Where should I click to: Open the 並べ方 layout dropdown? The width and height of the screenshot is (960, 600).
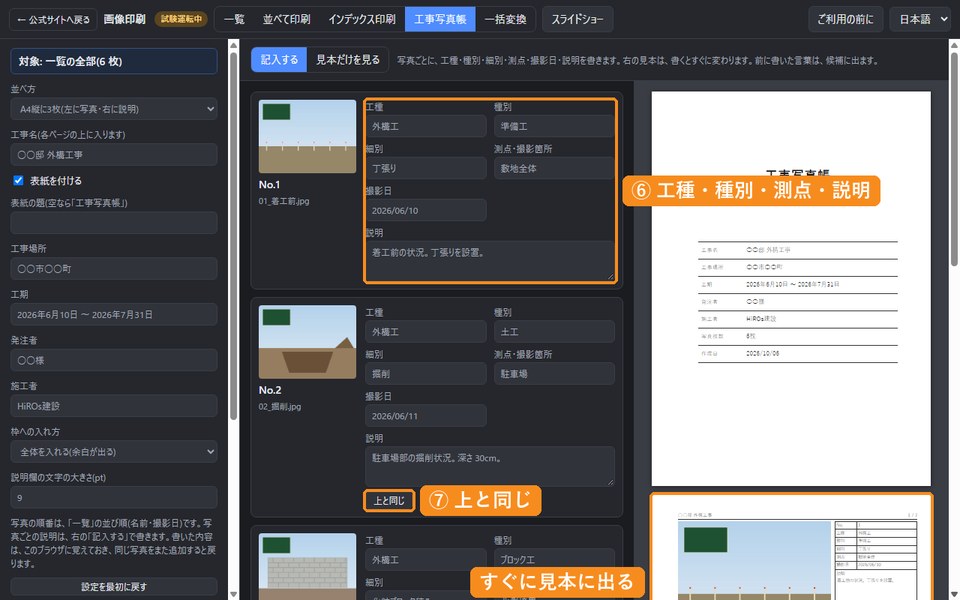114,109
